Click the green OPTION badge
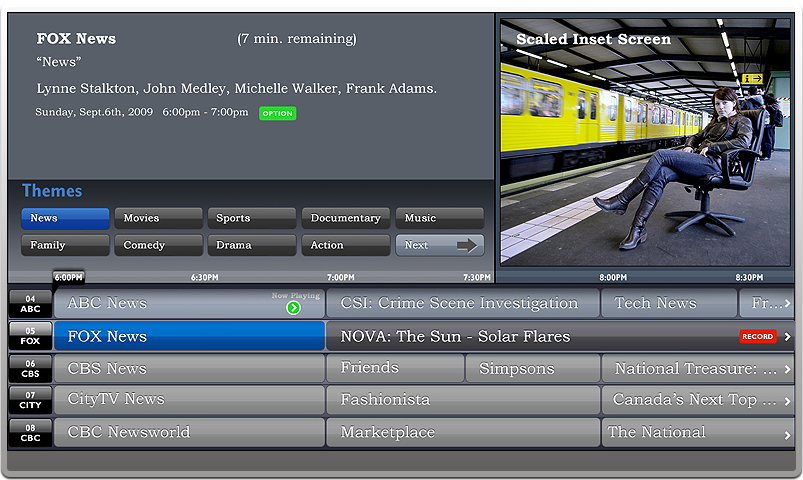803x480 pixels. click(x=278, y=113)
